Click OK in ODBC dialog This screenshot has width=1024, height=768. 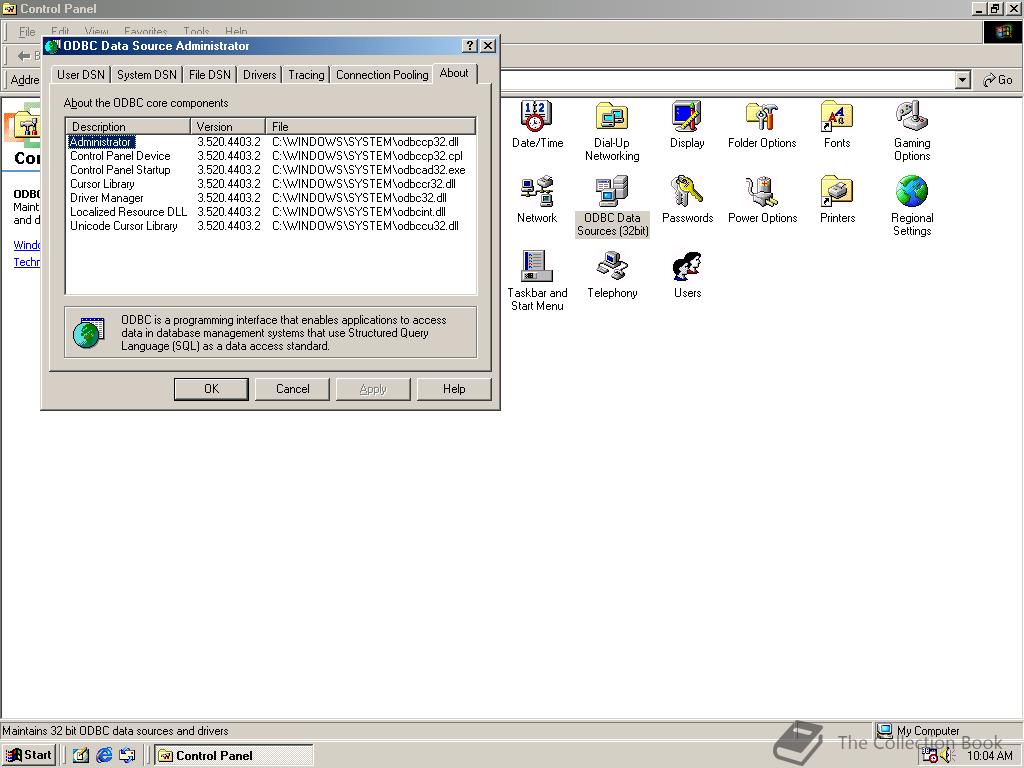pos(211,389)
